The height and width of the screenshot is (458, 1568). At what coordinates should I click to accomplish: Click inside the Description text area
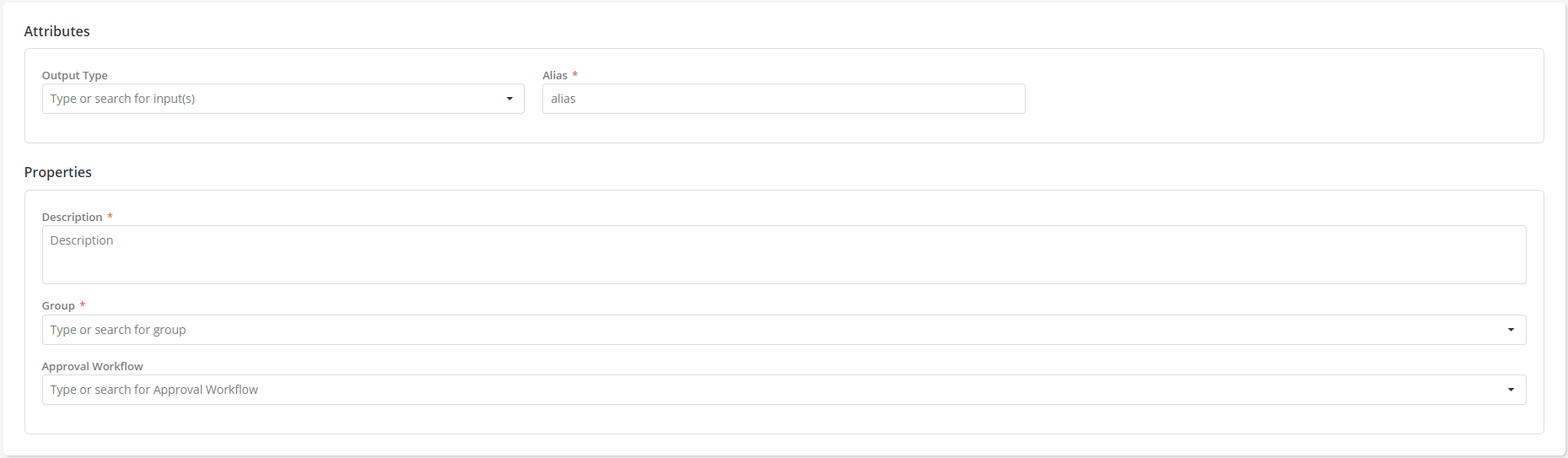tap(783, 255)
